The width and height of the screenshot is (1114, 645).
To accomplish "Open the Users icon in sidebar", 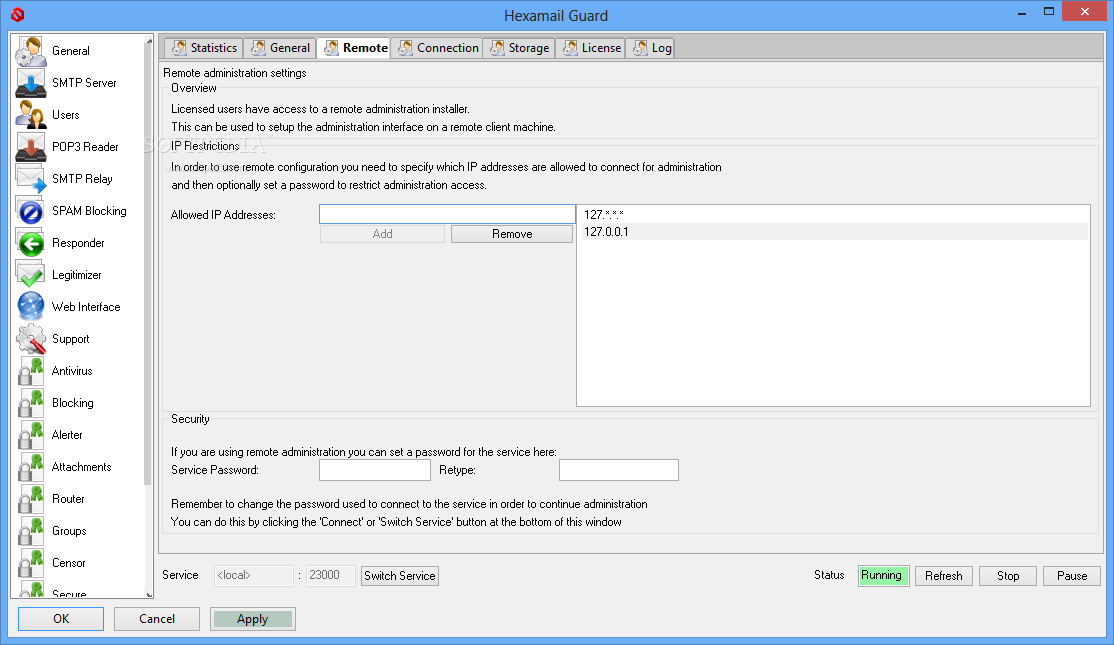I will (31, 115).
